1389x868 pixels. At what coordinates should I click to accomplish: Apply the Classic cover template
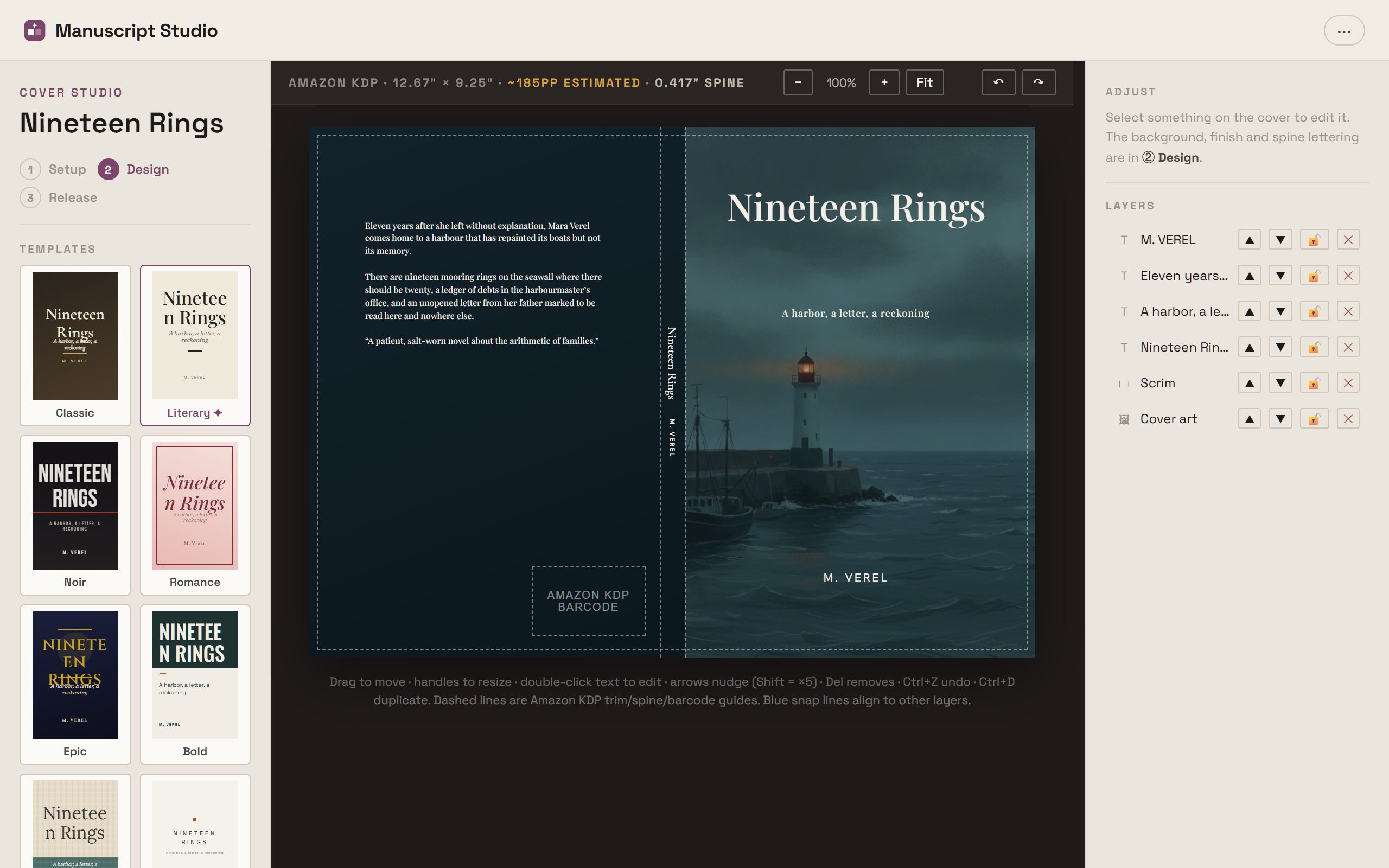click(75, 346)
